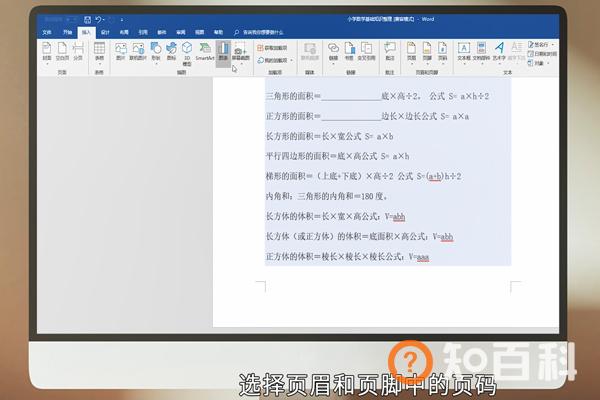Click the line 长方形的面积=长×宽公式
600x400 pixels.
[x=329, y=136]
